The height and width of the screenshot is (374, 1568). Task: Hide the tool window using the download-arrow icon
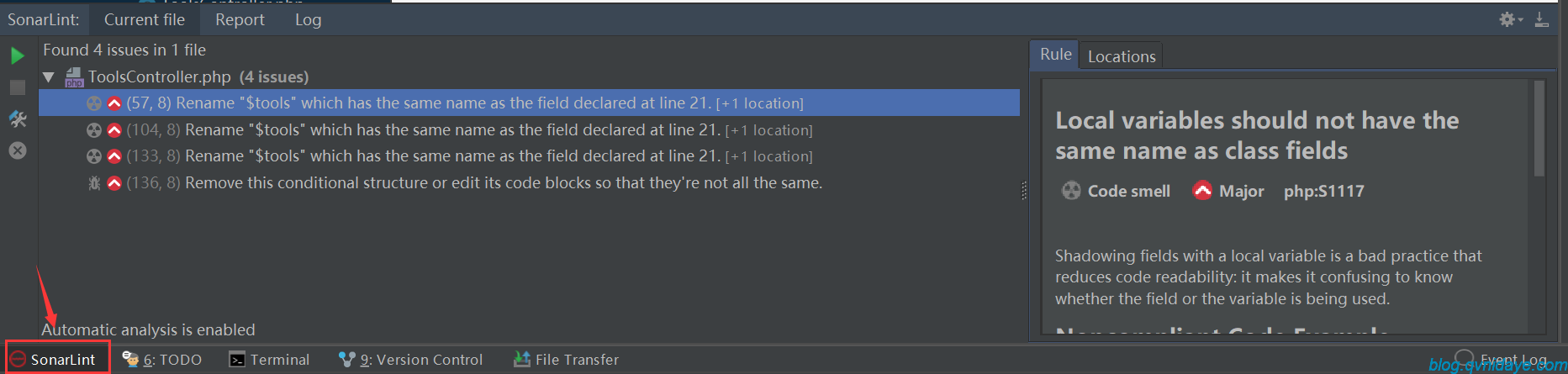[x=1541, y=18]
